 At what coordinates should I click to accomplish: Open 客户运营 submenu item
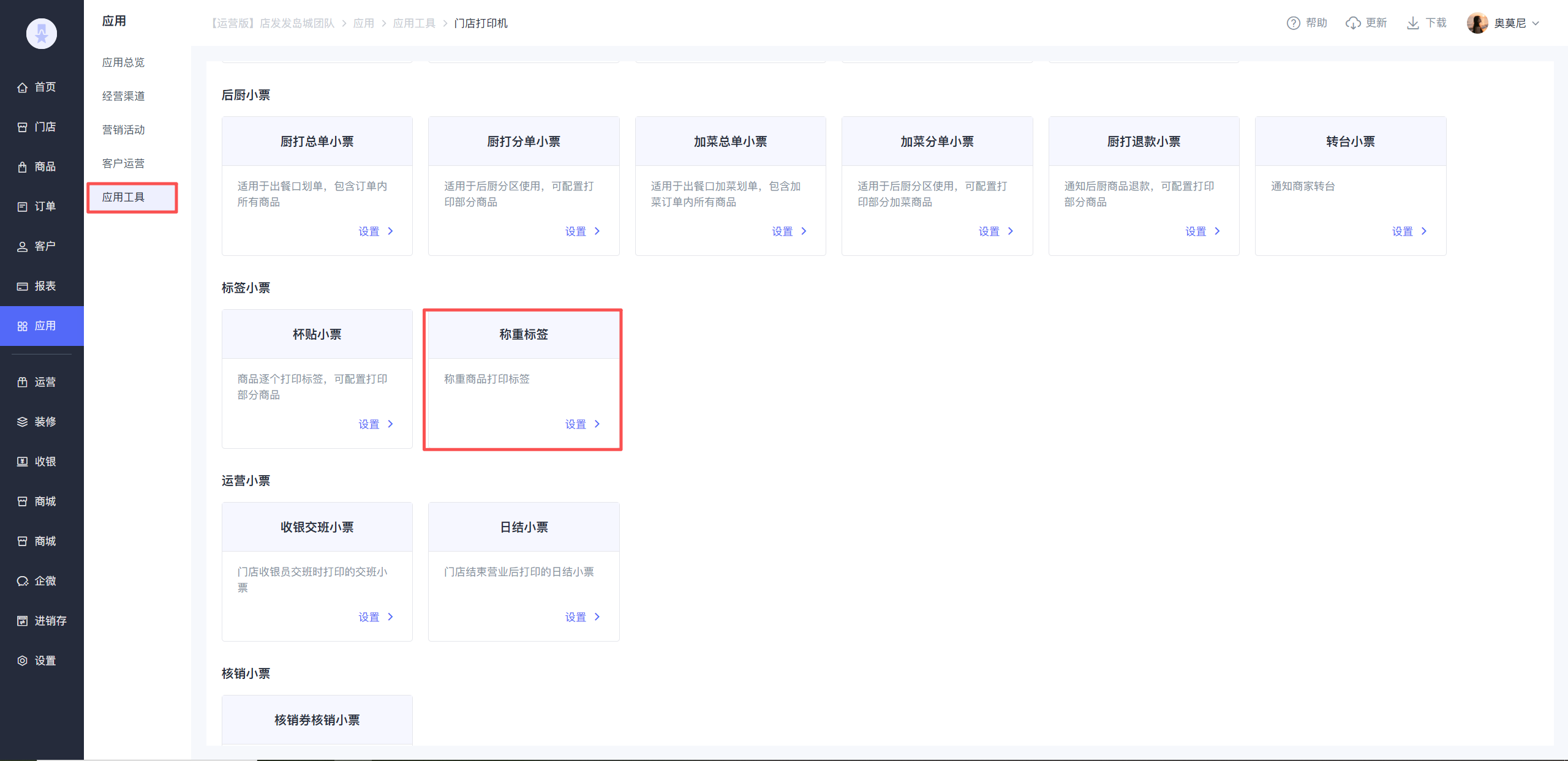click(123, 163)
